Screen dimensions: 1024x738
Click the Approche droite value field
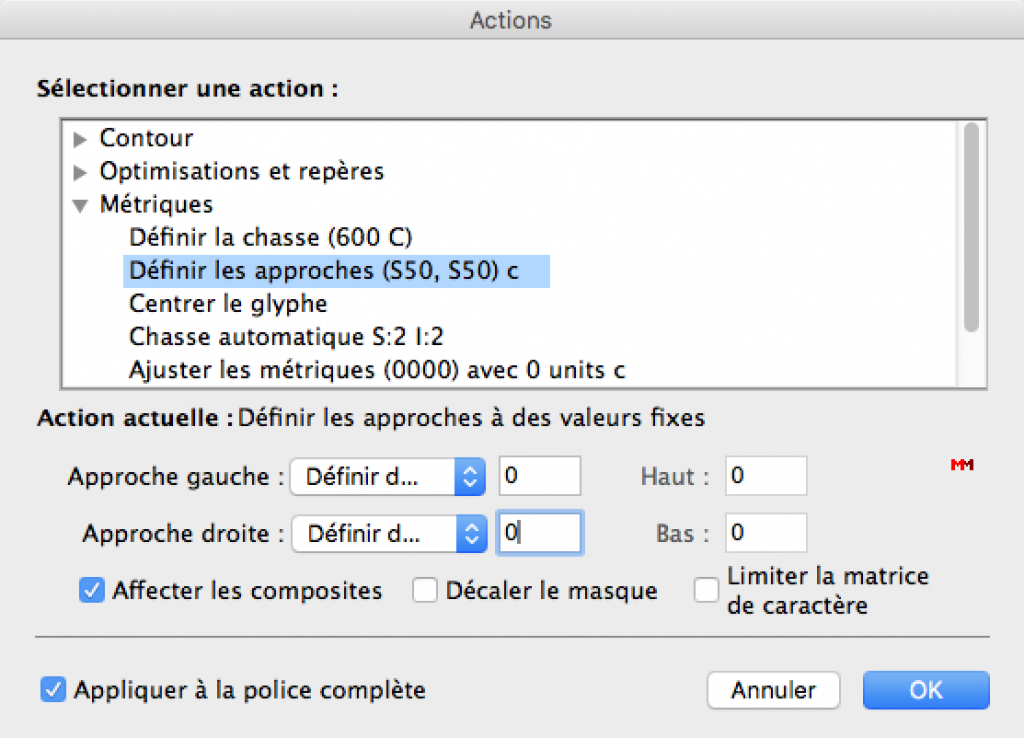(540, 534)
